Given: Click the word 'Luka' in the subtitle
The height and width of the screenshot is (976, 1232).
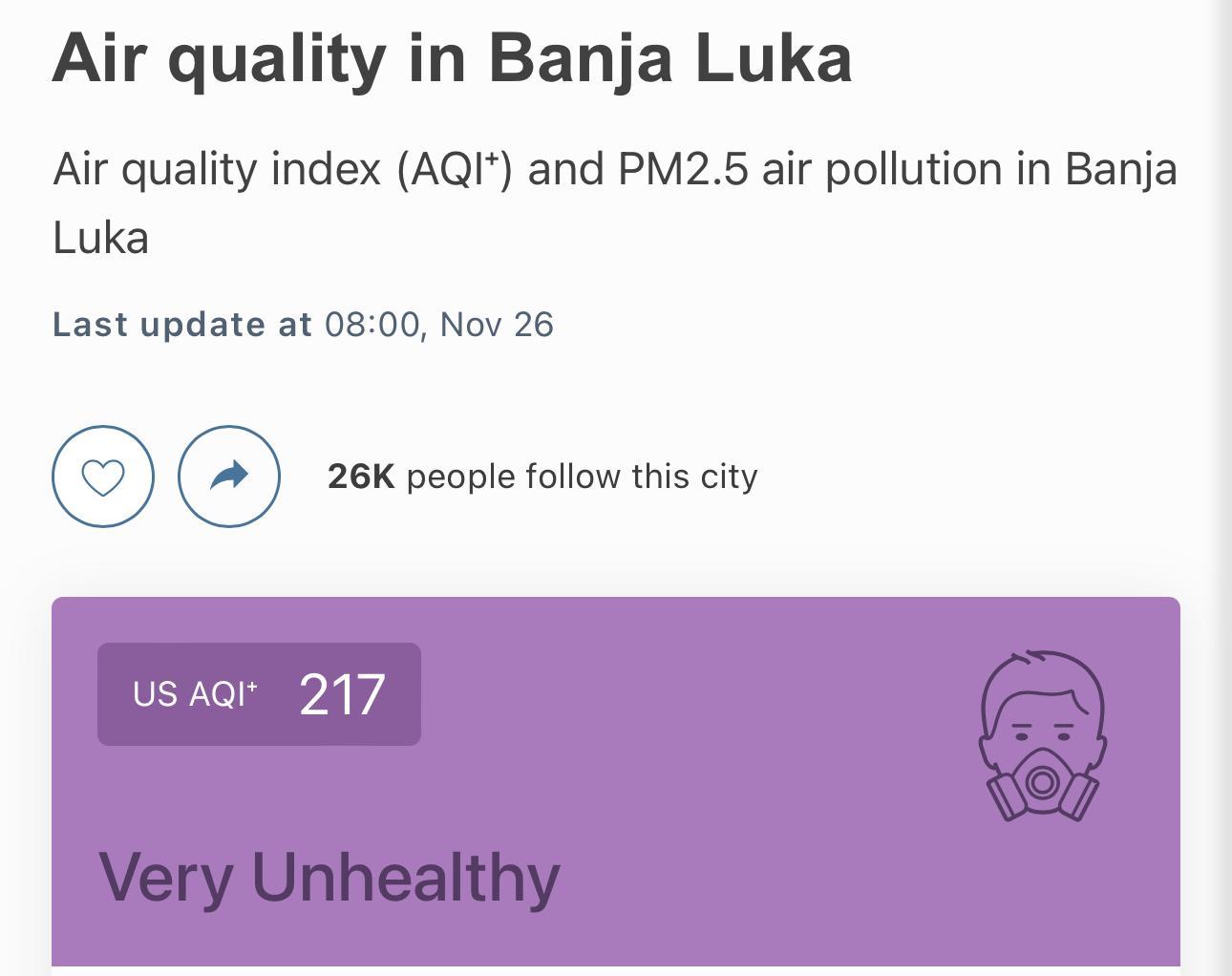Looking at the screenshot, I should coord(100,238).
